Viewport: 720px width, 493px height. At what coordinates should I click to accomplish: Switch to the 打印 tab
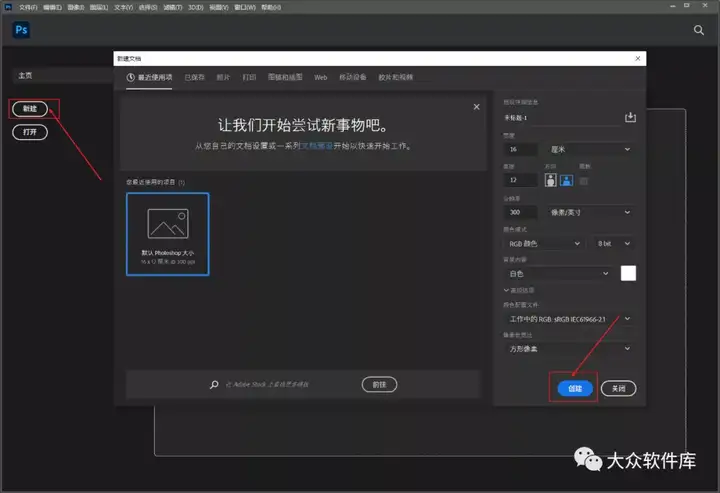pyautogui.click(x=249, y=77)
